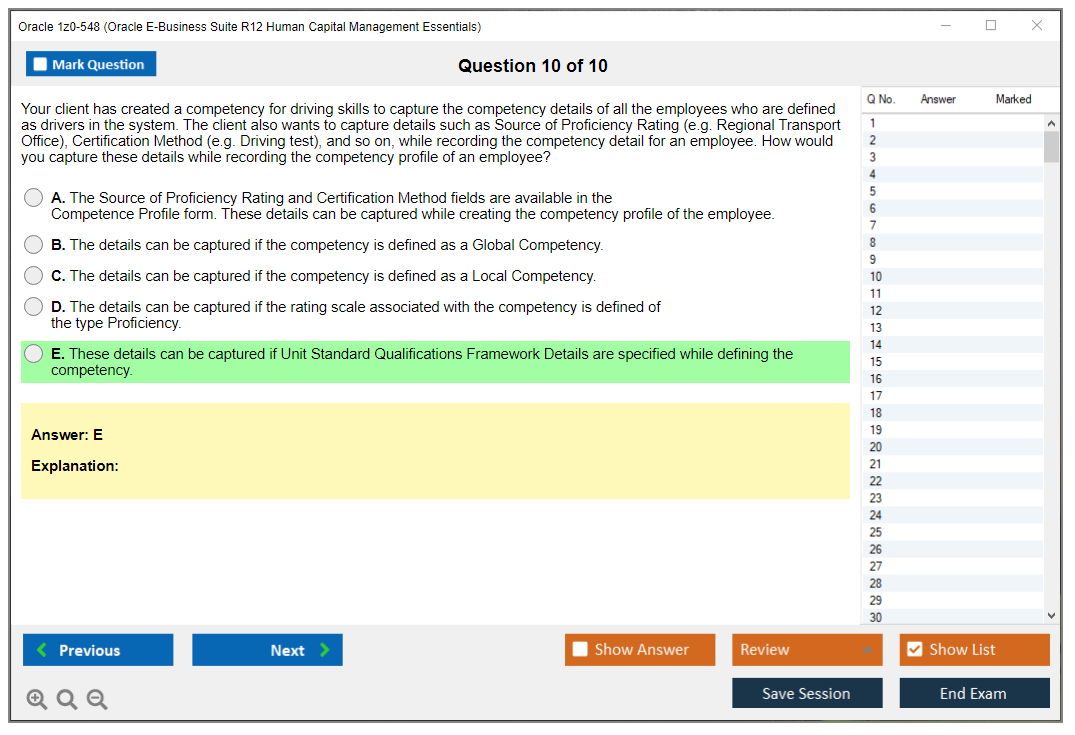Select answer option A radio button

pyautogui.click(x=32, y=197)
